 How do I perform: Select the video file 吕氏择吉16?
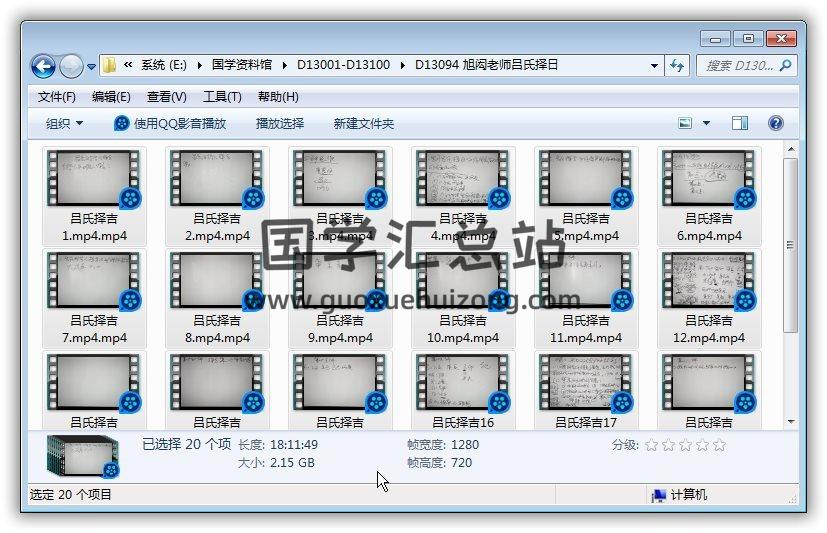pos(463,390)
